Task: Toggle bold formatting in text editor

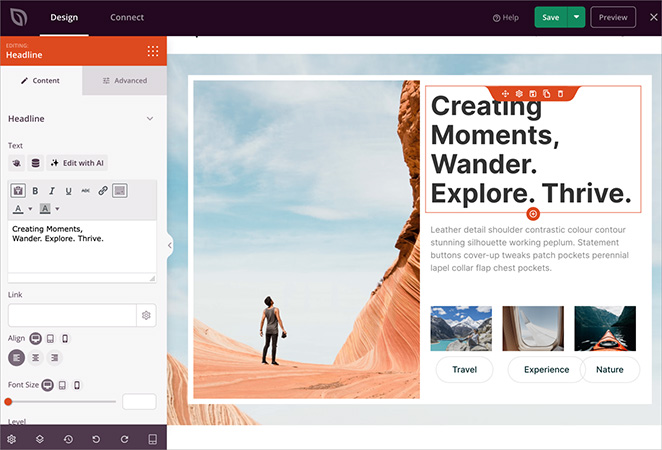Action: [35, 190]
